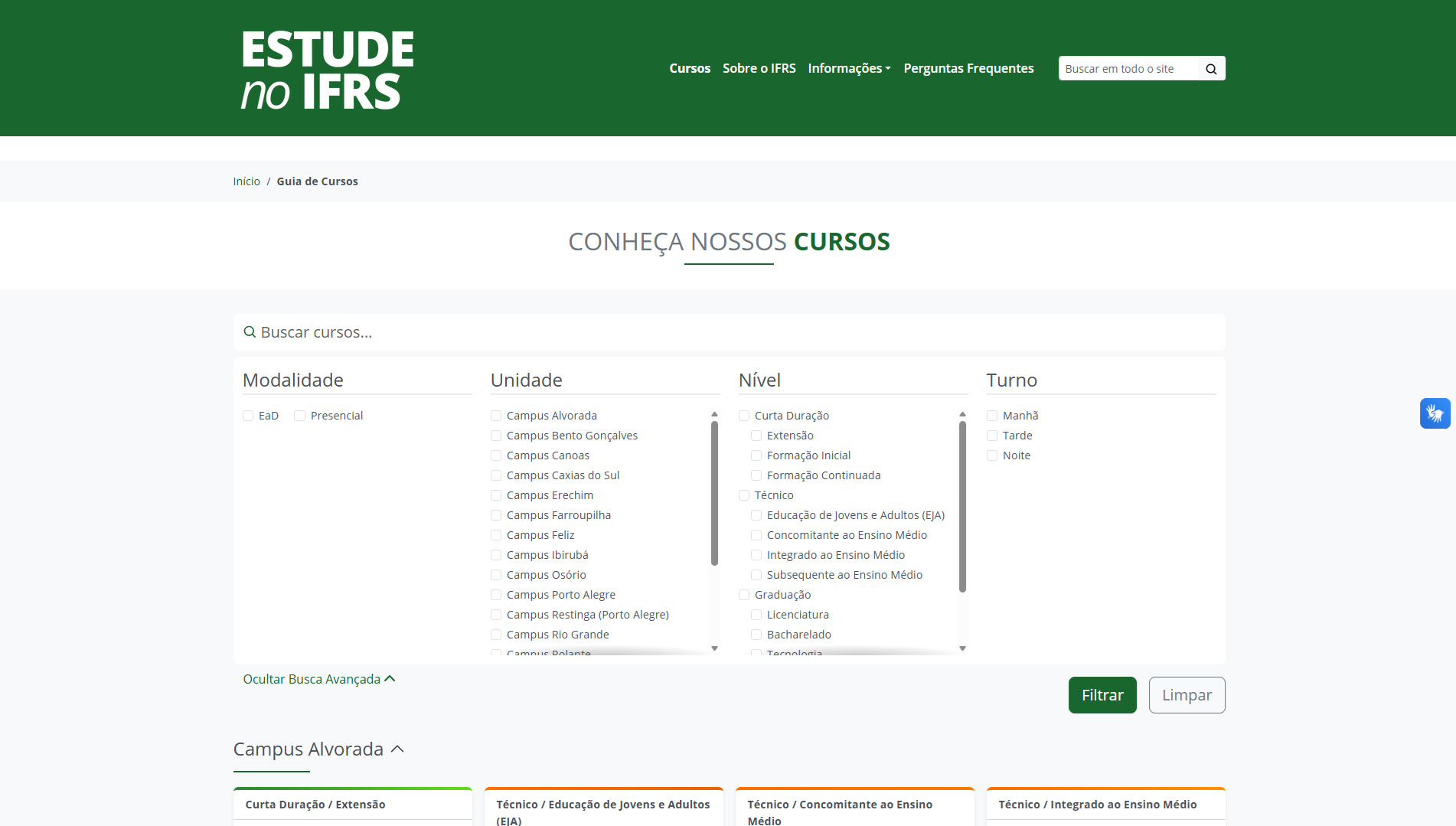Tick Campus Restinga (Porto Alegre) checkbox

(496, 615)
